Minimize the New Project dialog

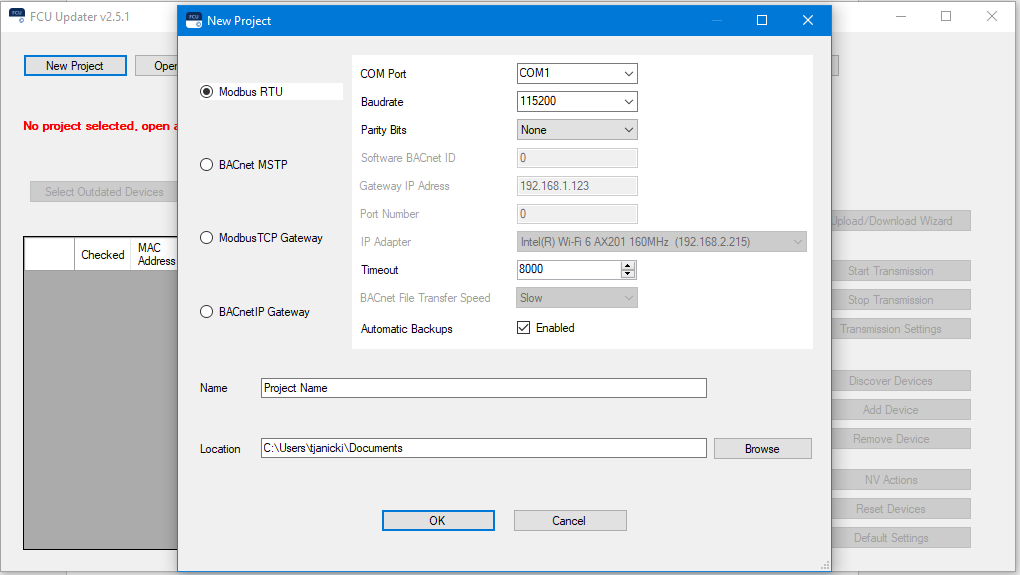[715, 20]
